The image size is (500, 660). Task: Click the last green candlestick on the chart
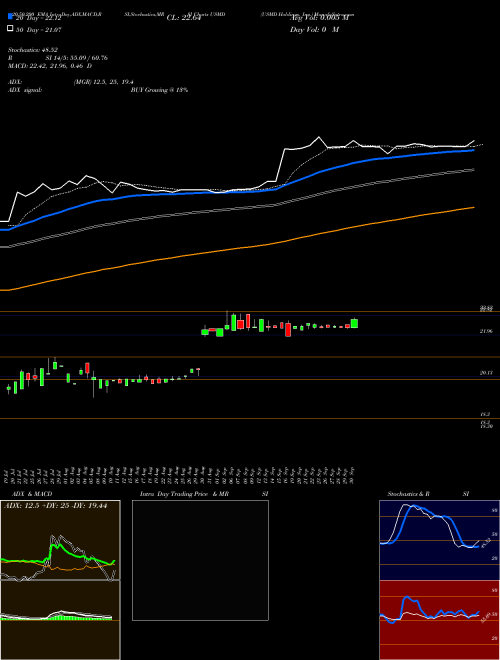coord(354,323)
